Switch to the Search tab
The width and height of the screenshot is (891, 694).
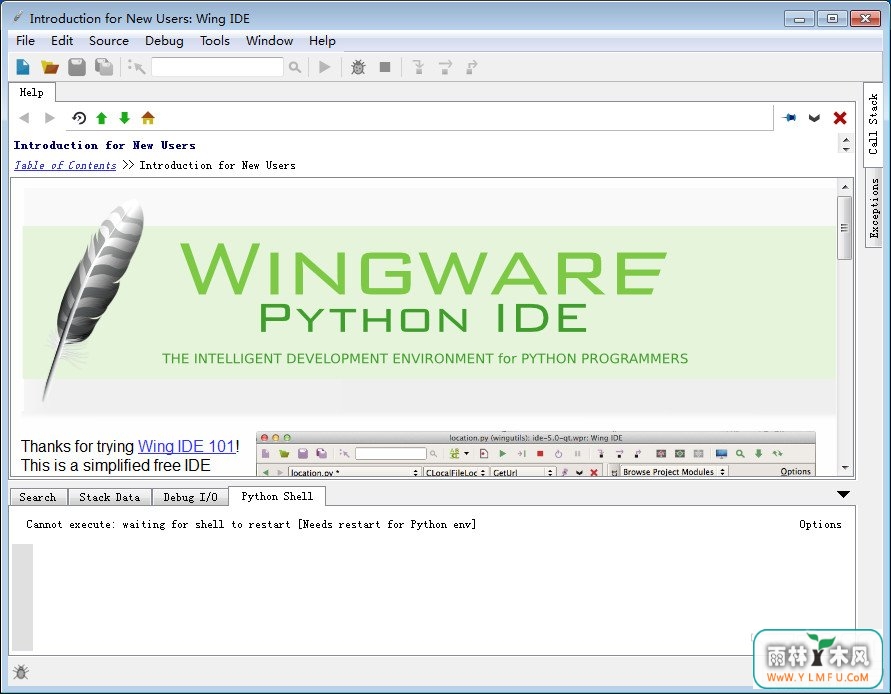pyautogui.click(x=38, y=497)
